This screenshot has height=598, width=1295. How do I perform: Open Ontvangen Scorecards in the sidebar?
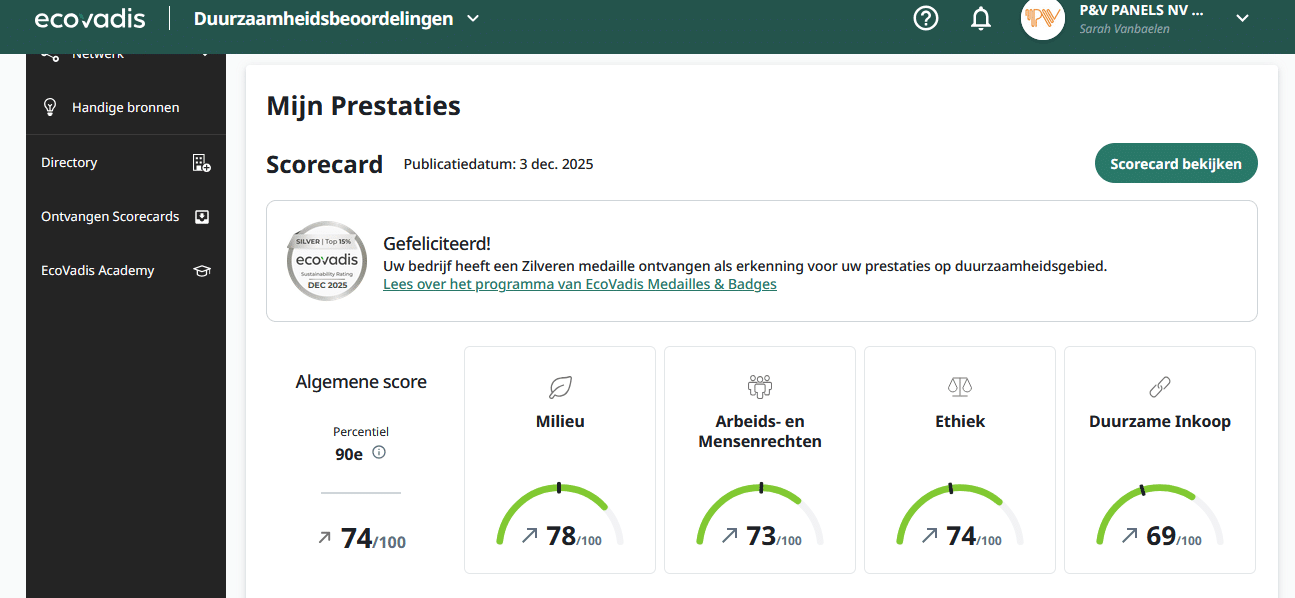(110, 217)
